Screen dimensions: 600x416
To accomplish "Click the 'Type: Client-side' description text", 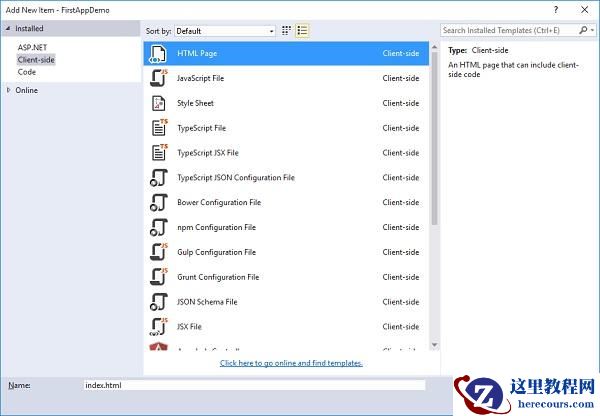I will pyautogui.click(x=478, y=50).
